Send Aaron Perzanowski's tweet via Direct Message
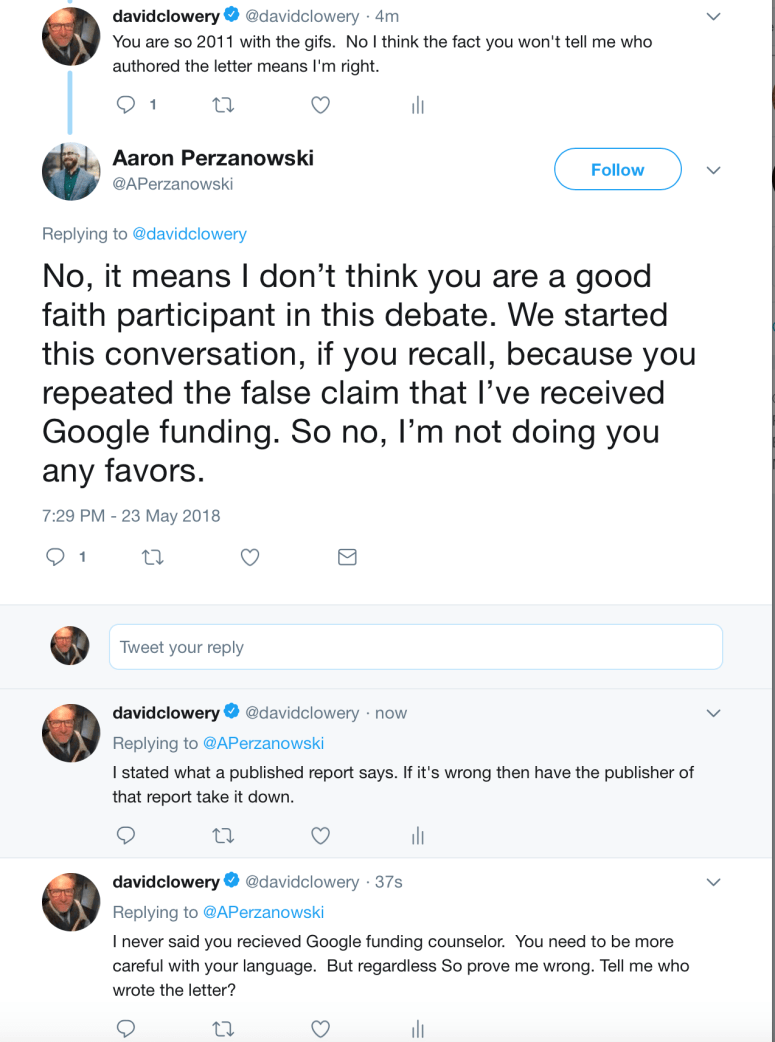The image size is (775, 1042). 347,557
